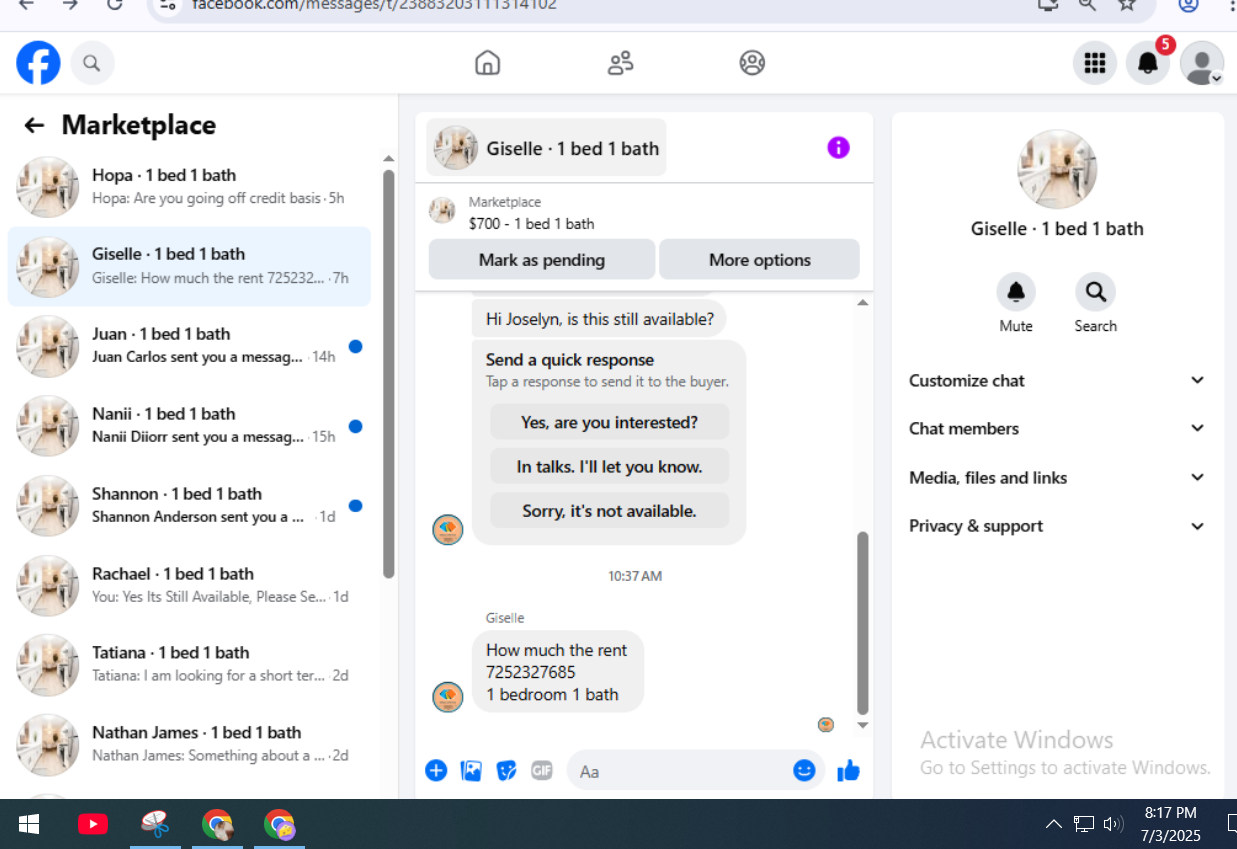Image resolution: width=1237 pixels, height=849 pixels.
Task: Open the Windows Start menu
Action: pos(29,824)
